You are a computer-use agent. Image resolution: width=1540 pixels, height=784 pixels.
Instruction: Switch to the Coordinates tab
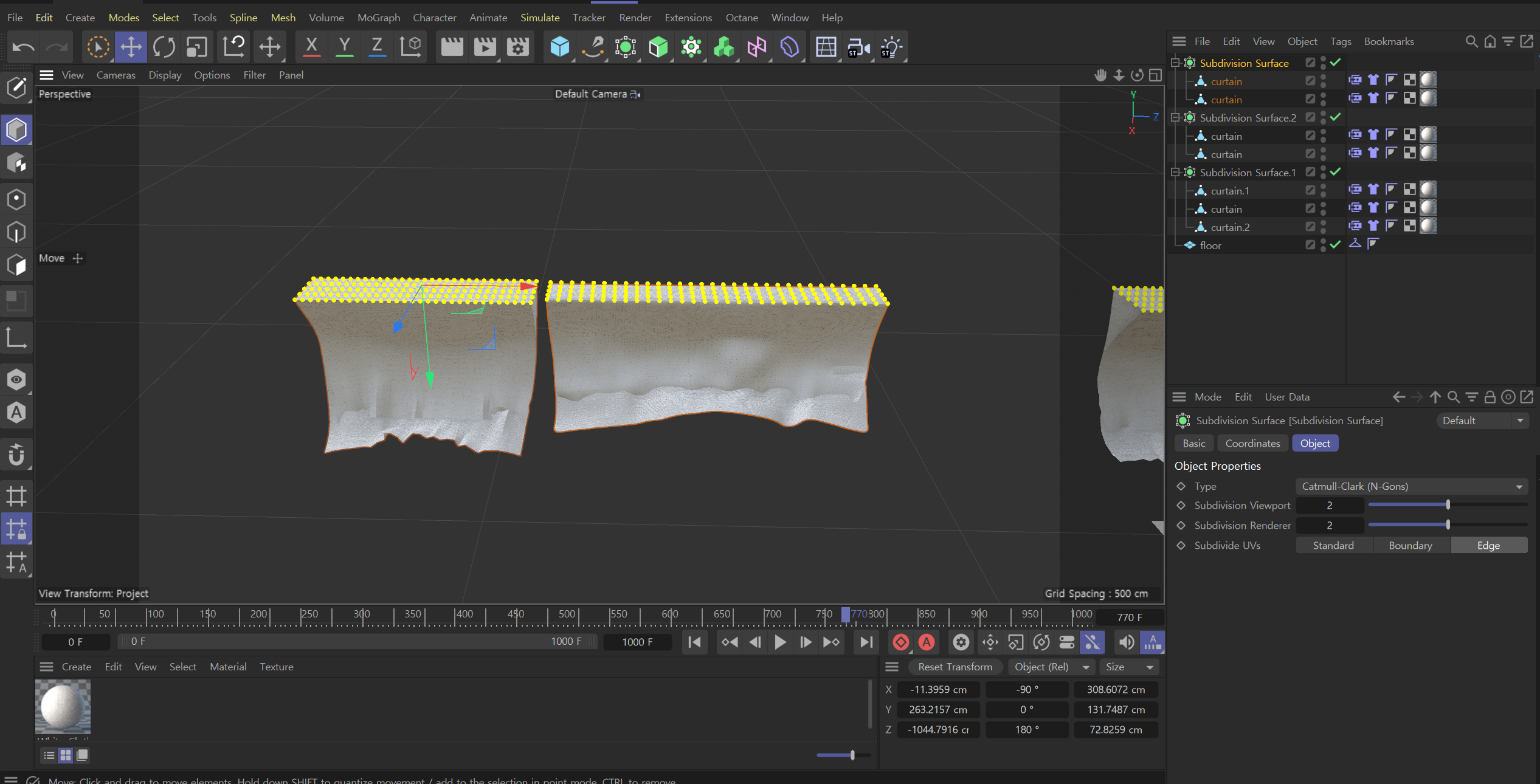click(1252, 444)
